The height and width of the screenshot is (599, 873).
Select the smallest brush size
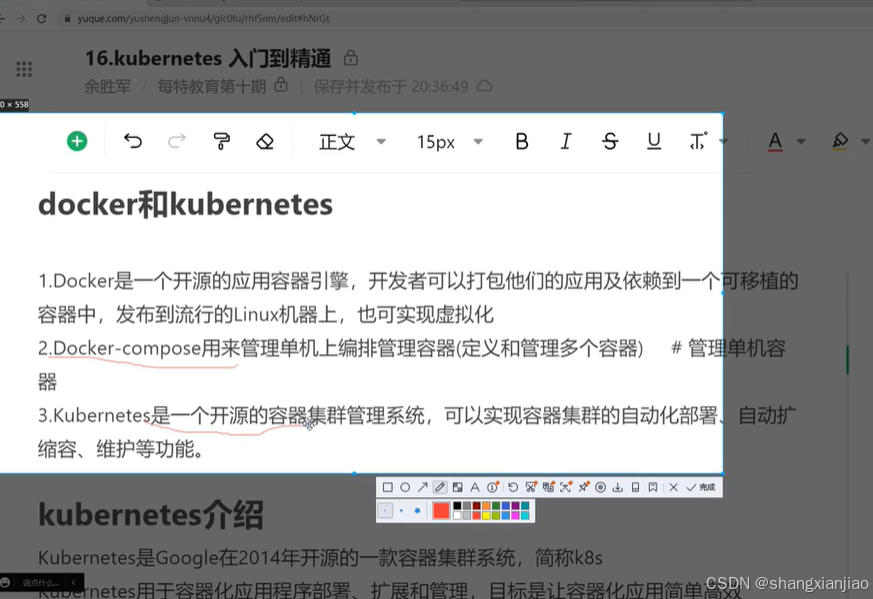385,510
